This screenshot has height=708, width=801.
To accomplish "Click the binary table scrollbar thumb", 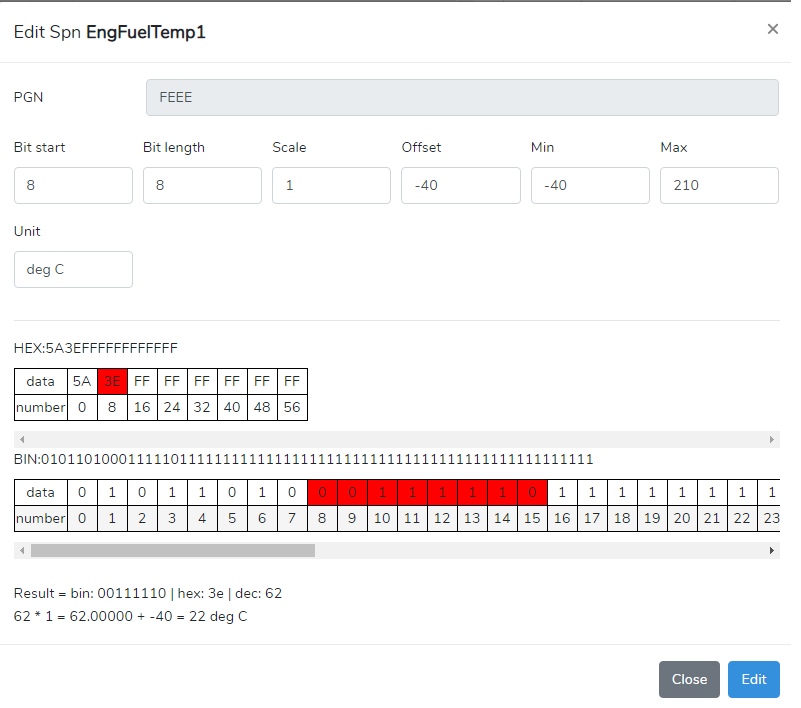I will click(x=172, y=551).
